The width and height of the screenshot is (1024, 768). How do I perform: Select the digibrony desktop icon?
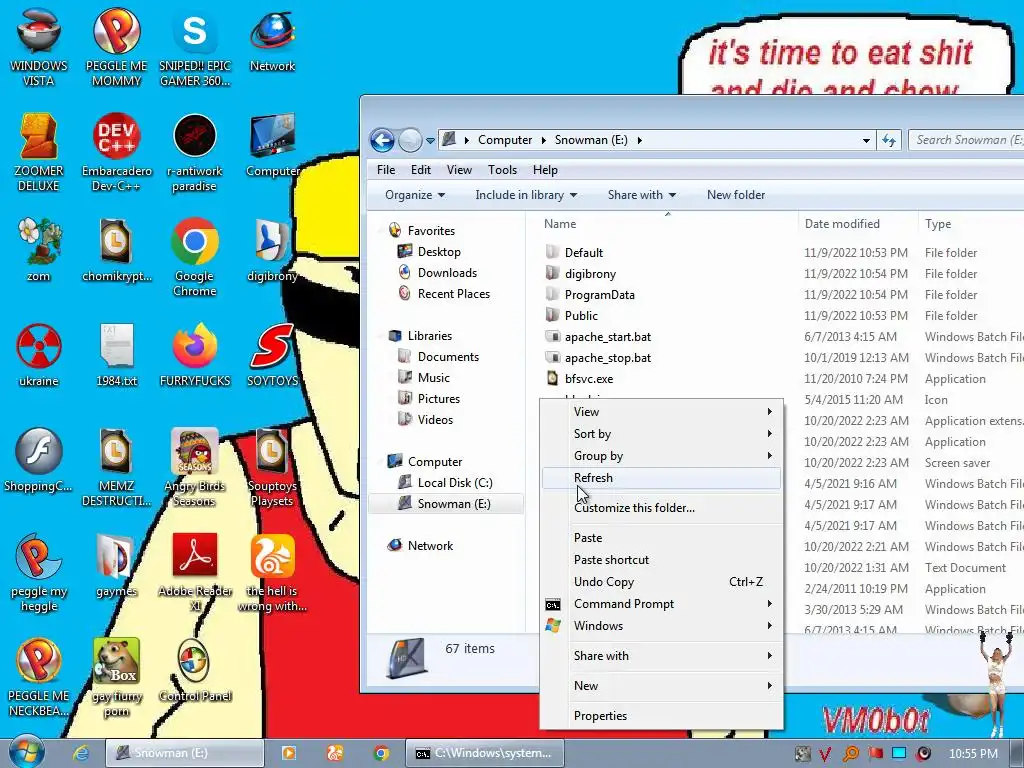pos(272,250)
